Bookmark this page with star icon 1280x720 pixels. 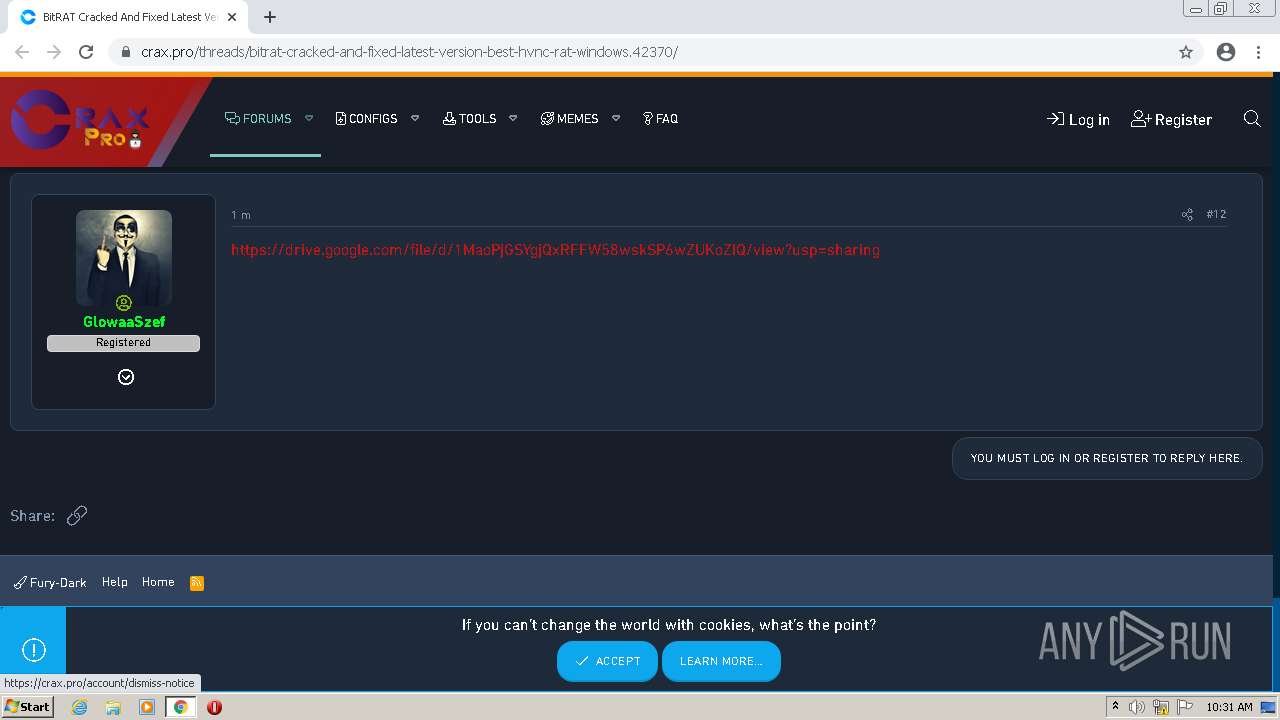[x=1186, y=52]
